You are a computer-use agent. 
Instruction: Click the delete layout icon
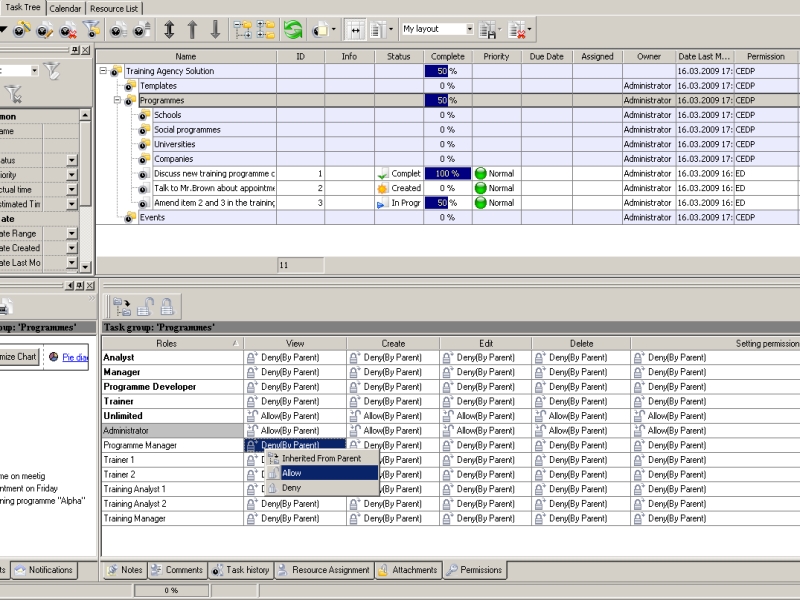tap(517, 30)
